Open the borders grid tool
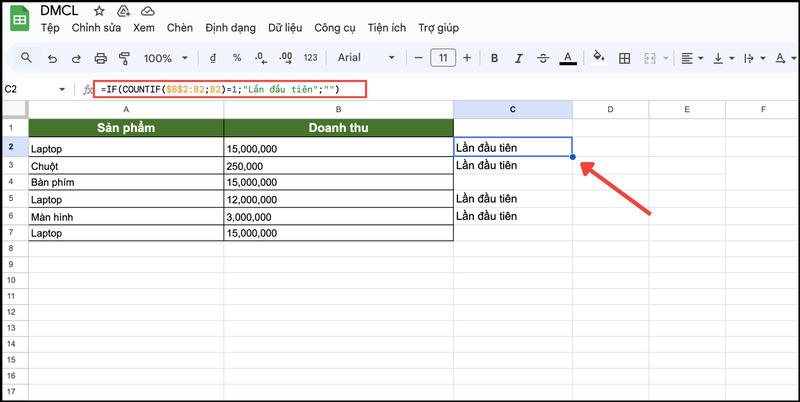The image size is (800, 402). coord(626,58)
